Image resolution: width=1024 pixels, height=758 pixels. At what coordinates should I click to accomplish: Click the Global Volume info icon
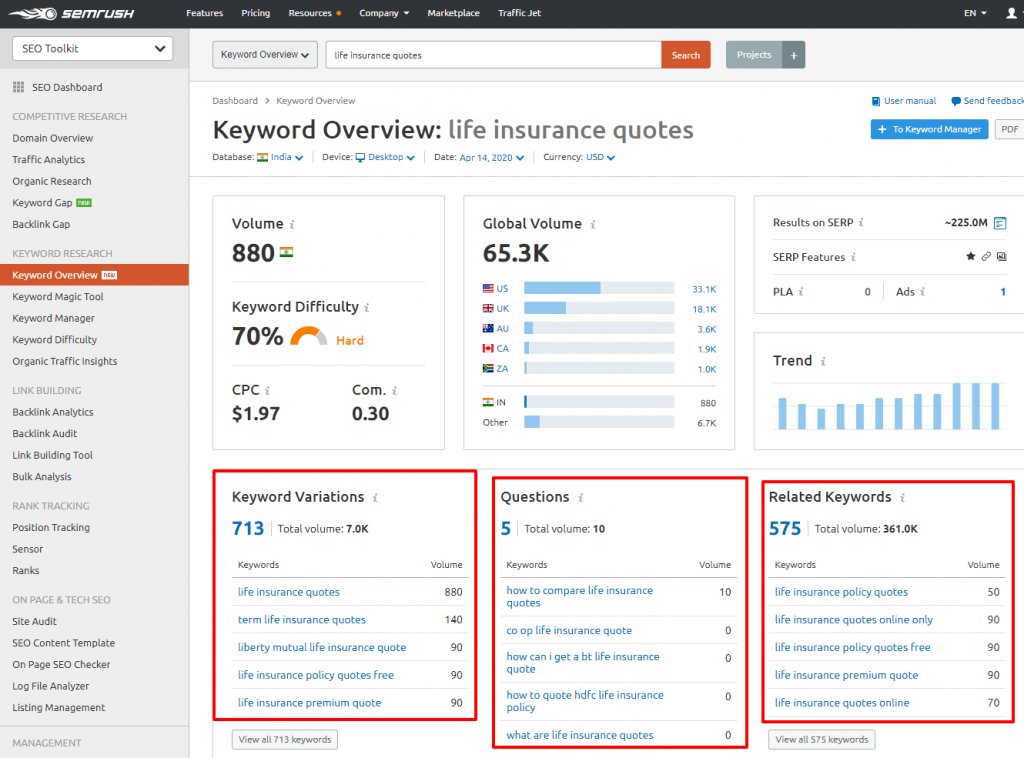click(x=593, y=225)
